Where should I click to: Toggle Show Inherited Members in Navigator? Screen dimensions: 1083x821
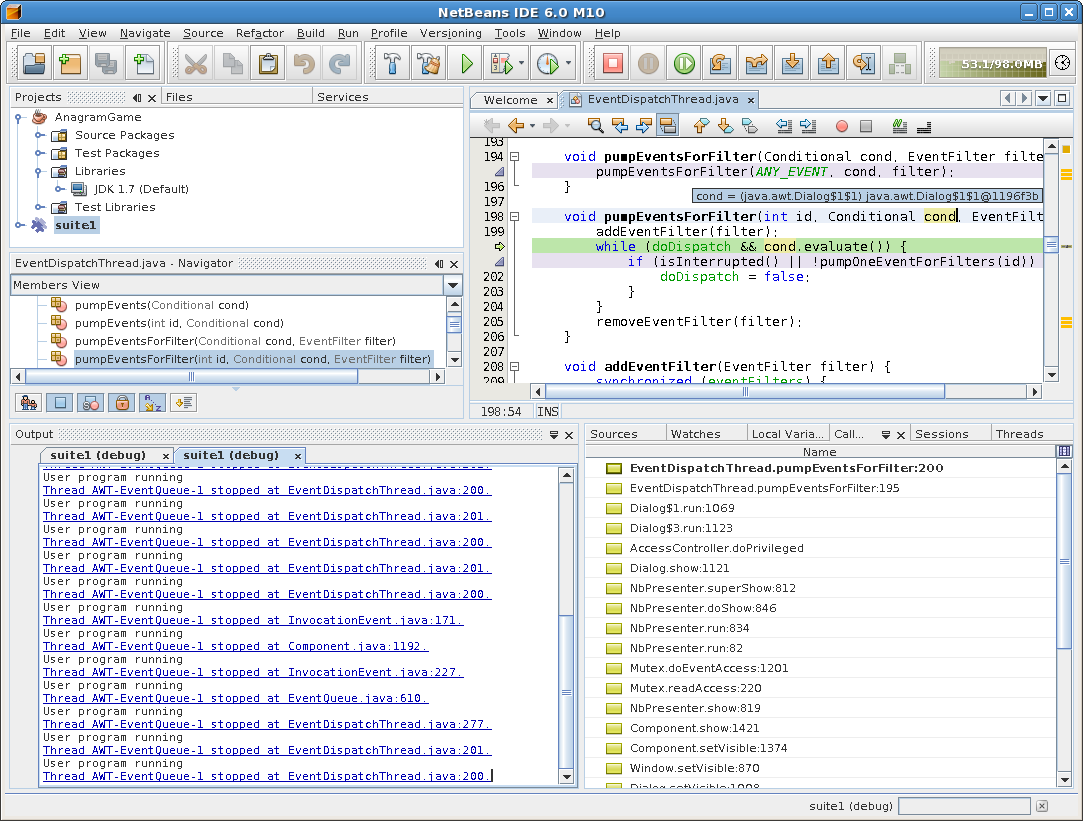point(29,403)
